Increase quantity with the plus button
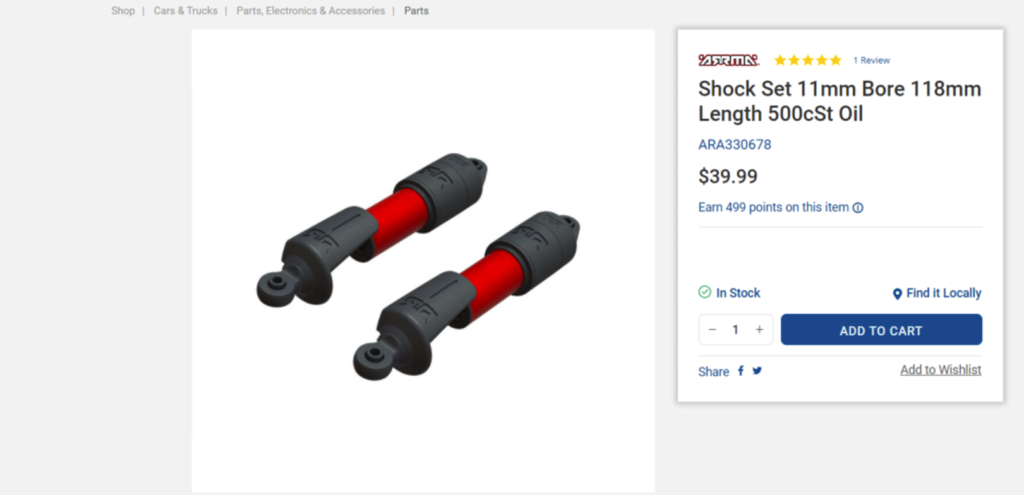Screen dimensions: 1024x495 760,330
